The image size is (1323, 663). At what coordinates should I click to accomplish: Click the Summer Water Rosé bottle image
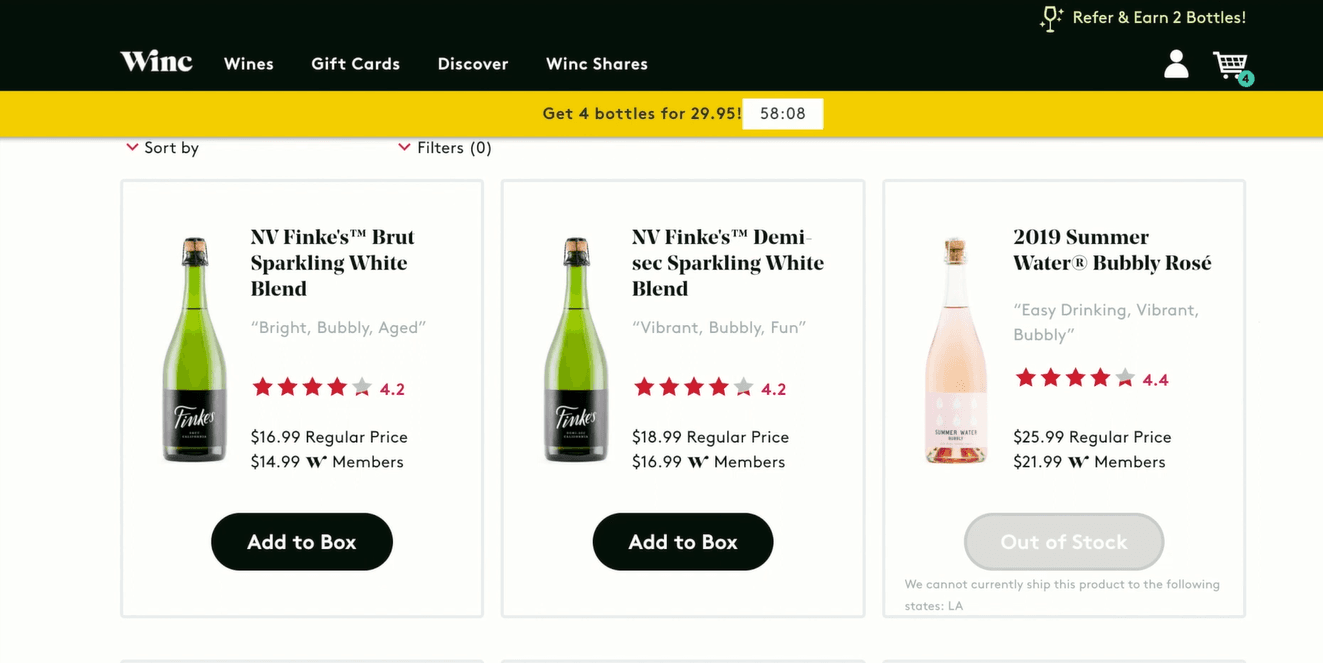(957, 350)
